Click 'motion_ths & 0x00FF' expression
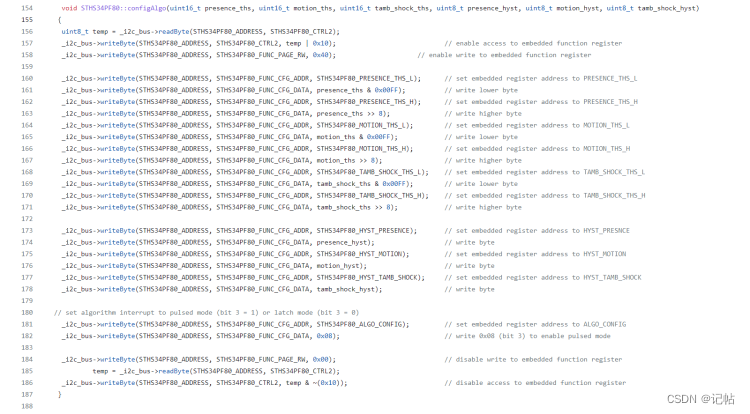 pos(353,137)
